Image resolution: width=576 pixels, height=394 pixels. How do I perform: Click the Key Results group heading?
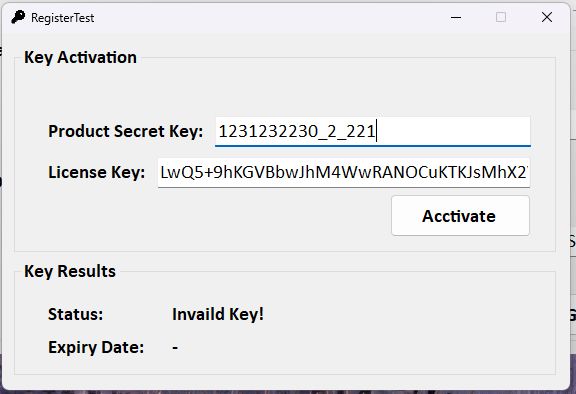coord(70,271)
